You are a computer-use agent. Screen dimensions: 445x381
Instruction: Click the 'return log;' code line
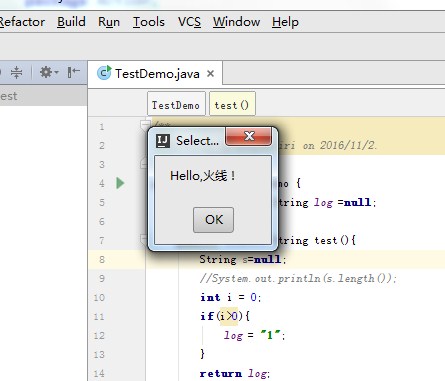[x=235, y=373]
